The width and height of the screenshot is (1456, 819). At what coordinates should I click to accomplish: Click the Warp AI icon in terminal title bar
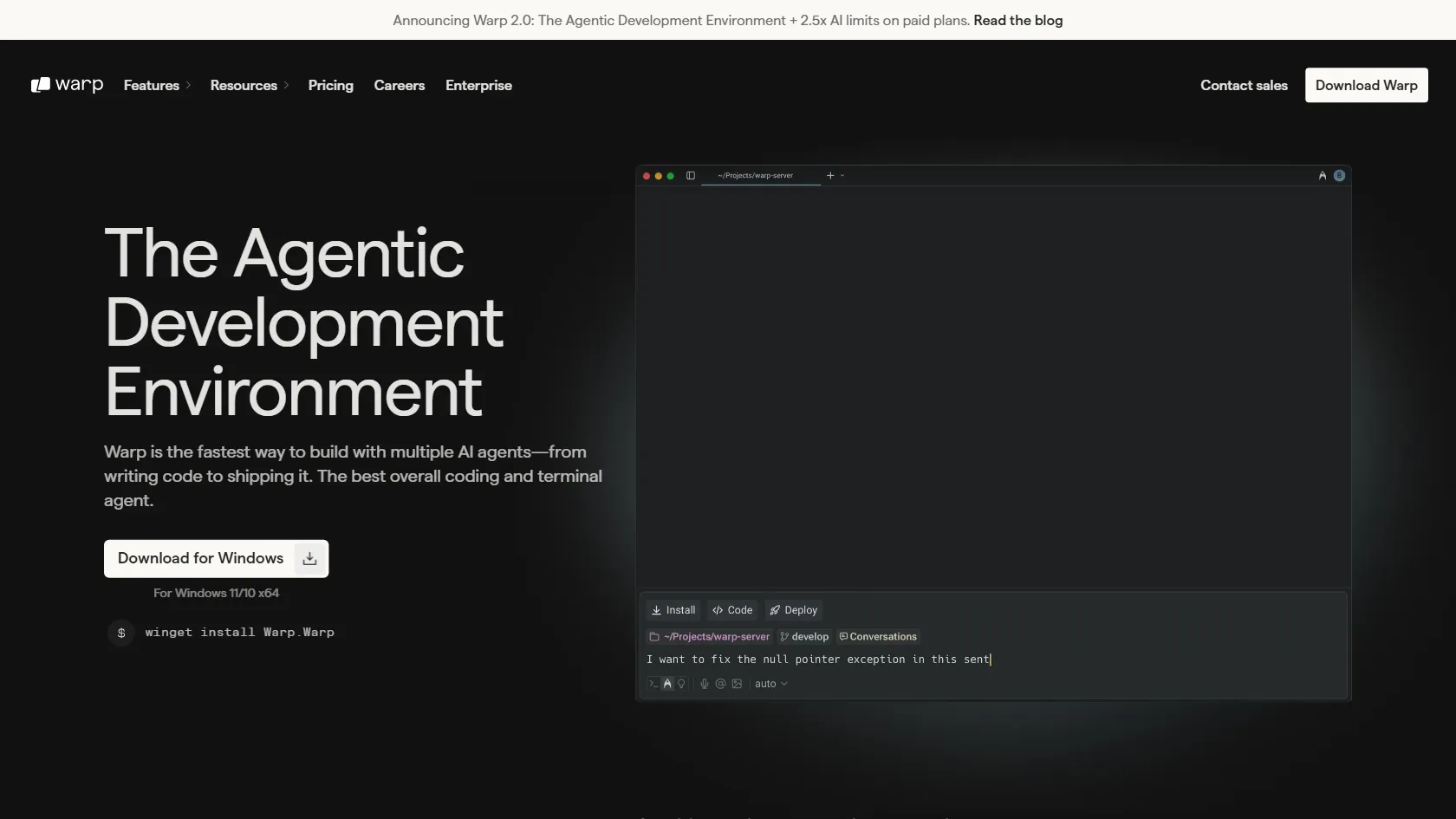(1323, 175)
